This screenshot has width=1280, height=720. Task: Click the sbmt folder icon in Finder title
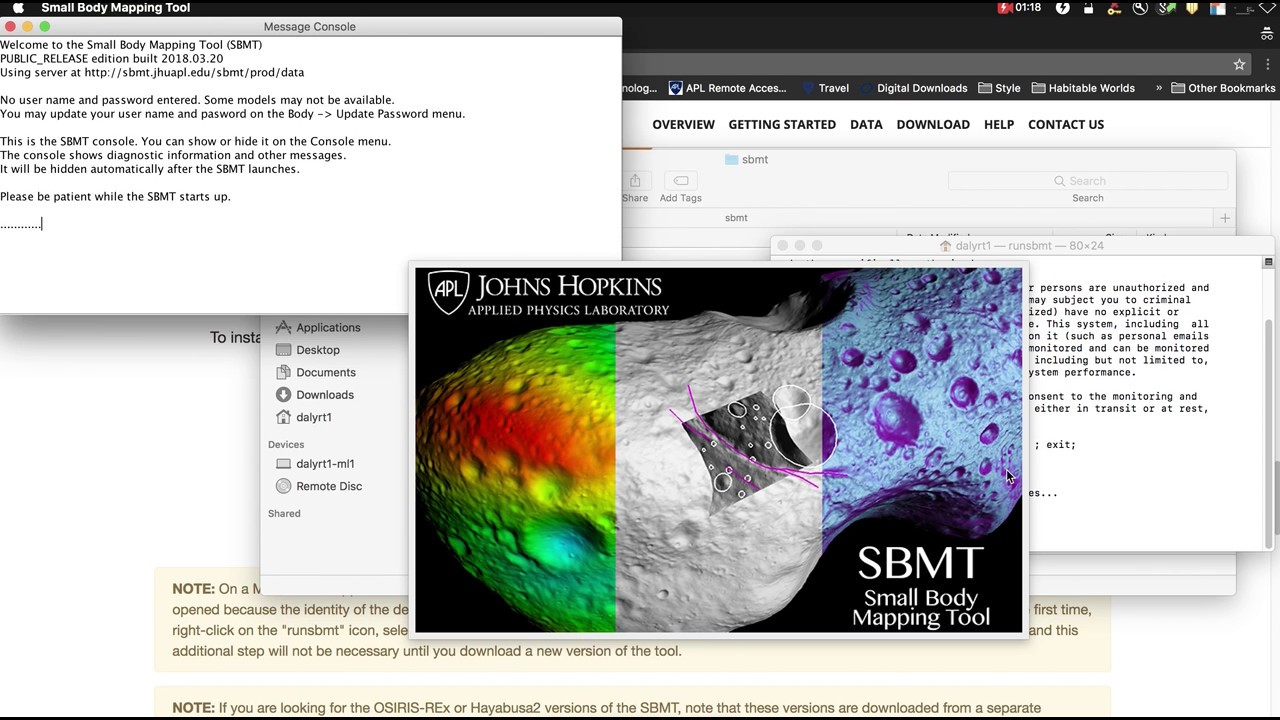point(731,160)
